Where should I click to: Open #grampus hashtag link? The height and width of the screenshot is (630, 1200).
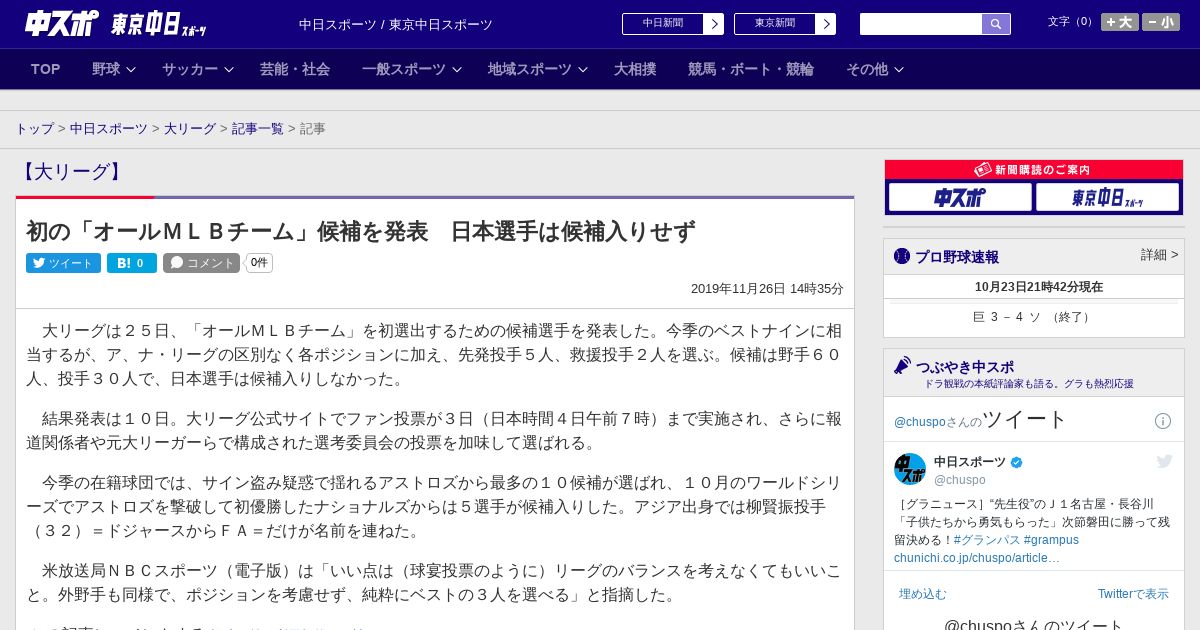[1051, 540]
